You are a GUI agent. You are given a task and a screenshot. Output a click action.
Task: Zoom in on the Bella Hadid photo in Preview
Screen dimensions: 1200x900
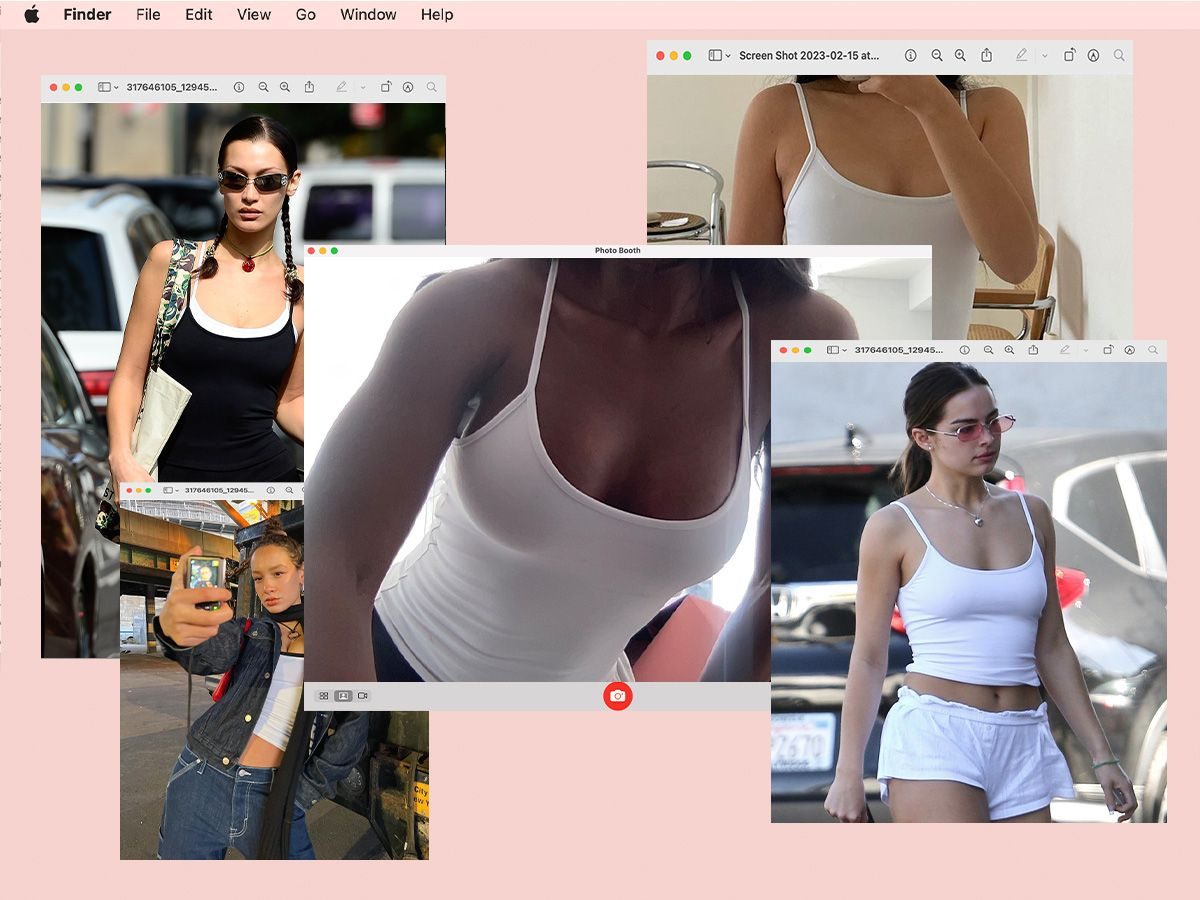283,87
